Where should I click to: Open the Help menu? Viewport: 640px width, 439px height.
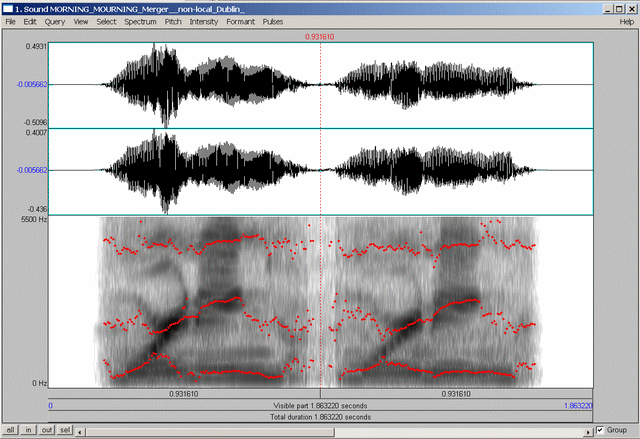click(627, 21)
